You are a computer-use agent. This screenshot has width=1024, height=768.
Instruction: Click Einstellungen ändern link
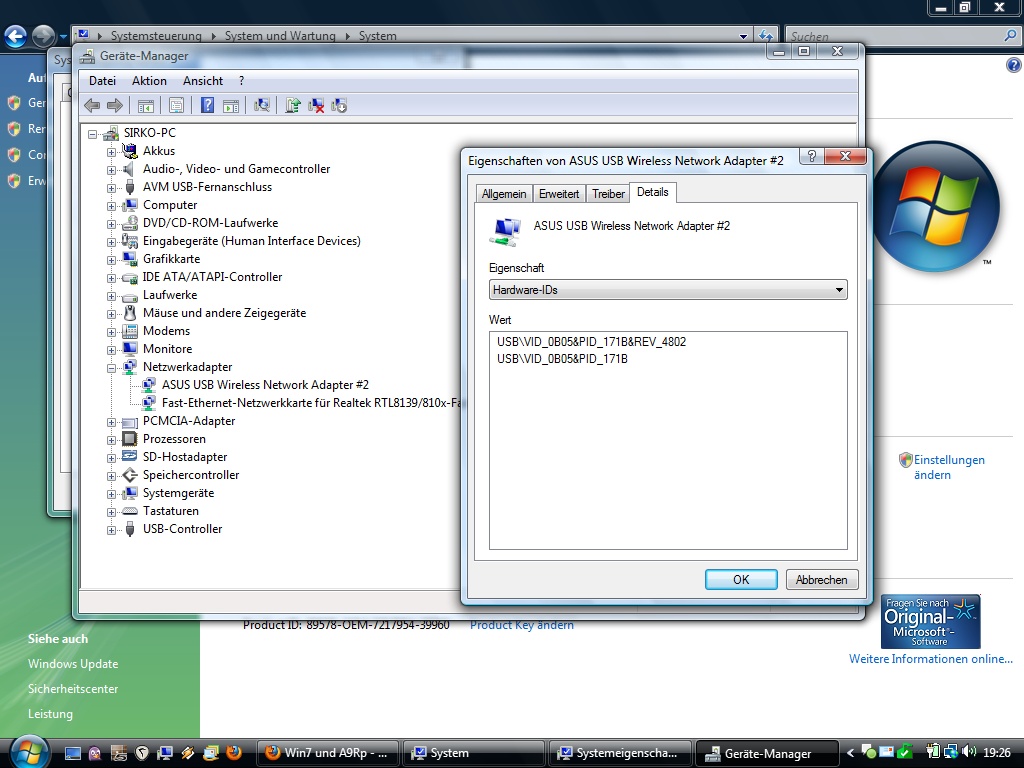pos(949,467)
